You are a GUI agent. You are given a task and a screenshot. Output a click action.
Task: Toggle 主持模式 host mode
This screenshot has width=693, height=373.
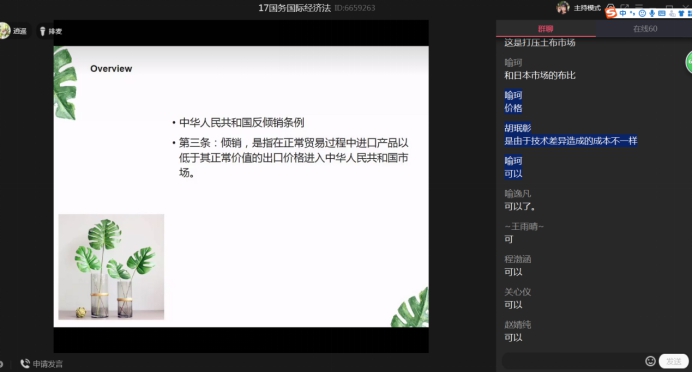(x=587, y=8)
